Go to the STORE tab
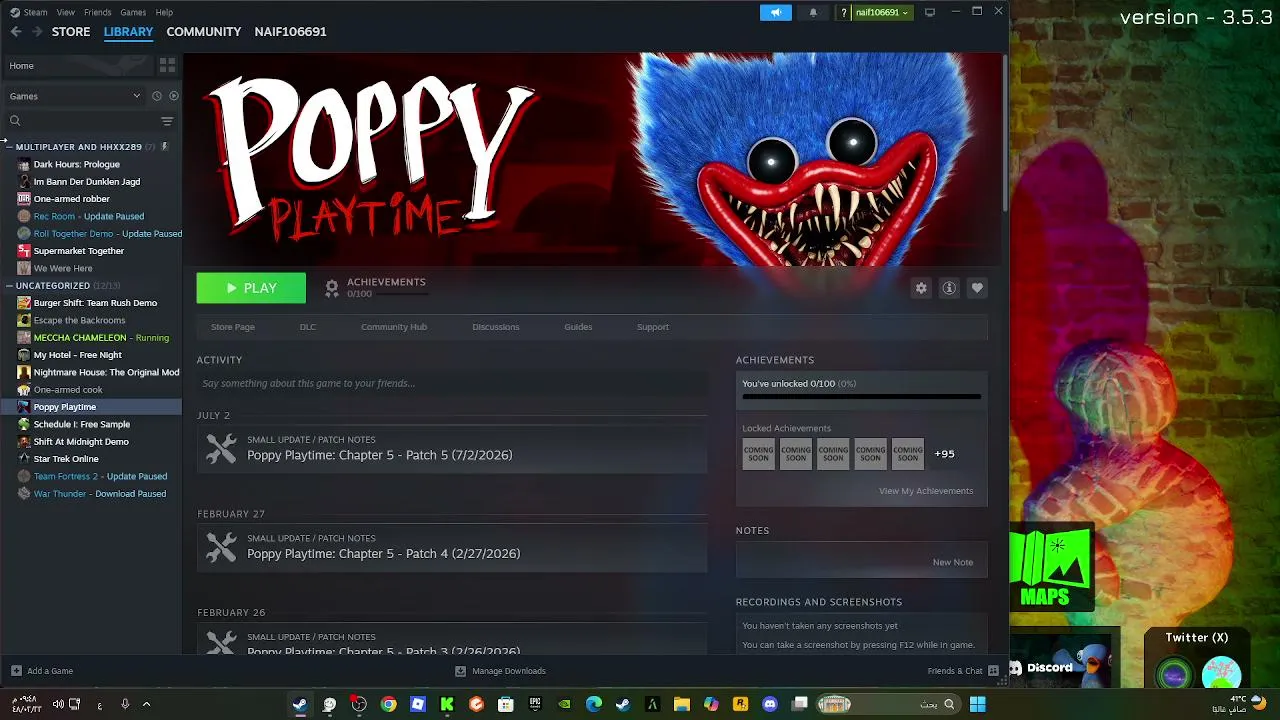Viewport: 1280px width, 720px height. [x=71, y=32]
